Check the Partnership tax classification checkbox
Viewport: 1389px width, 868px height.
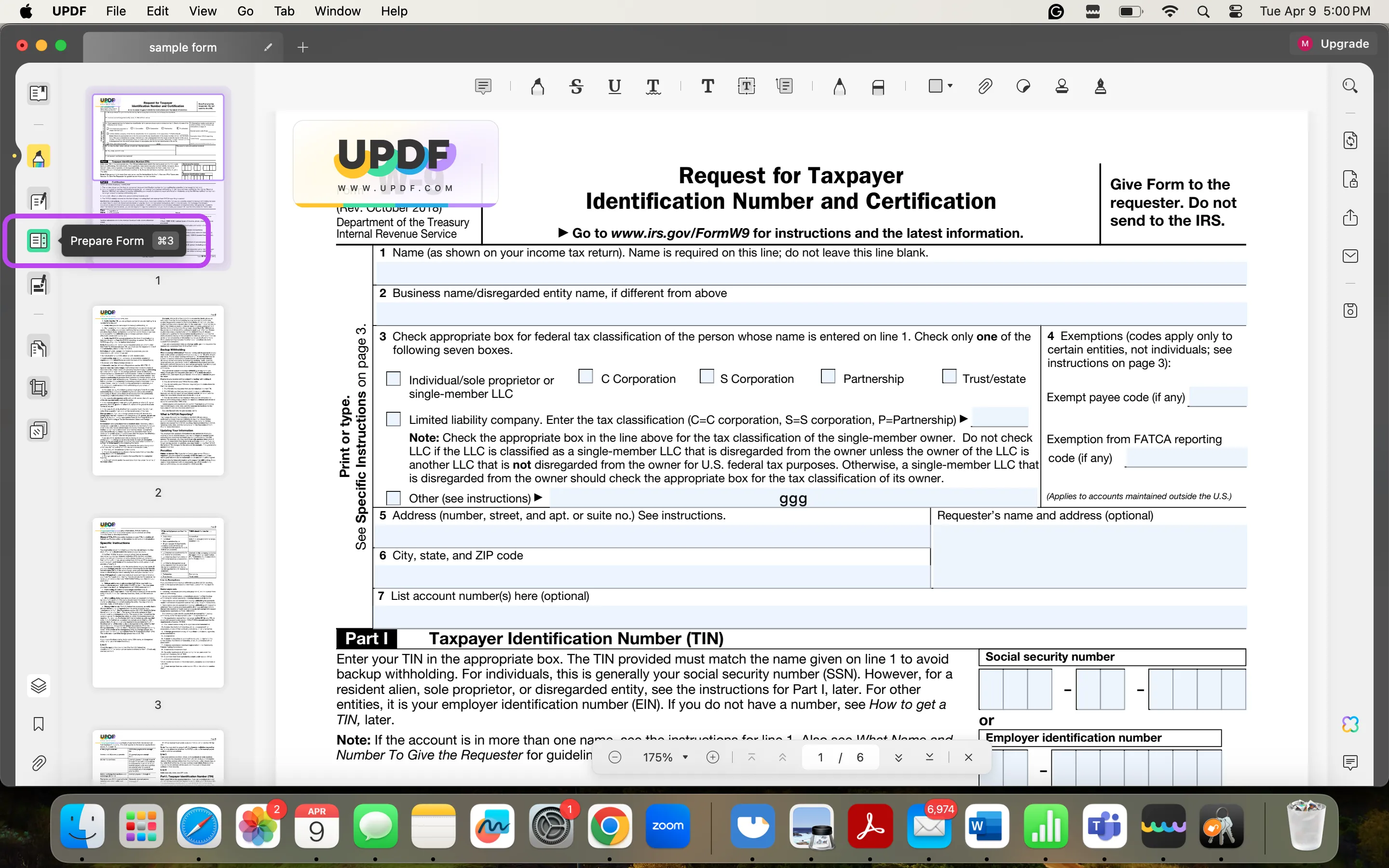[828, 376]
